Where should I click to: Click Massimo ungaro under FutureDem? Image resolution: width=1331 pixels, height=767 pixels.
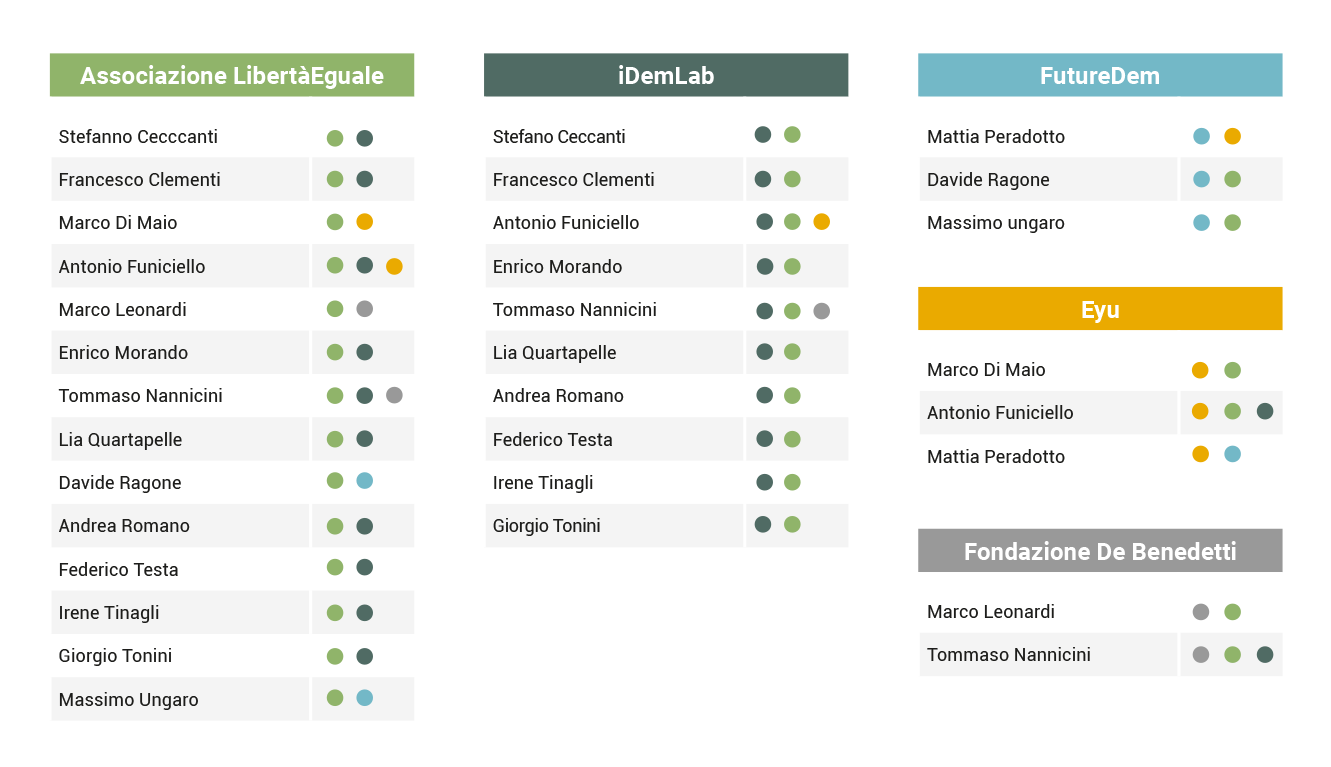996,223
